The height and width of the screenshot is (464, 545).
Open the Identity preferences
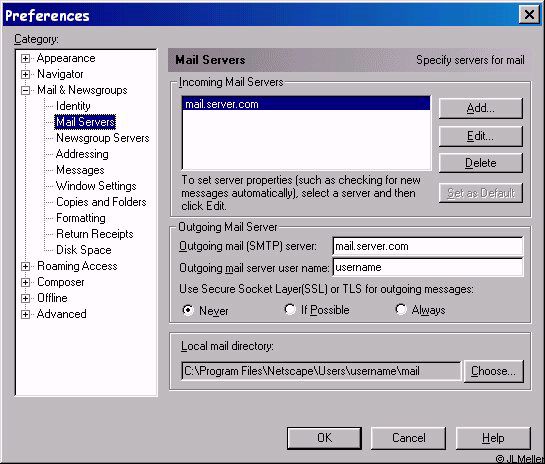pyautogui.click(x=73, y=106)
